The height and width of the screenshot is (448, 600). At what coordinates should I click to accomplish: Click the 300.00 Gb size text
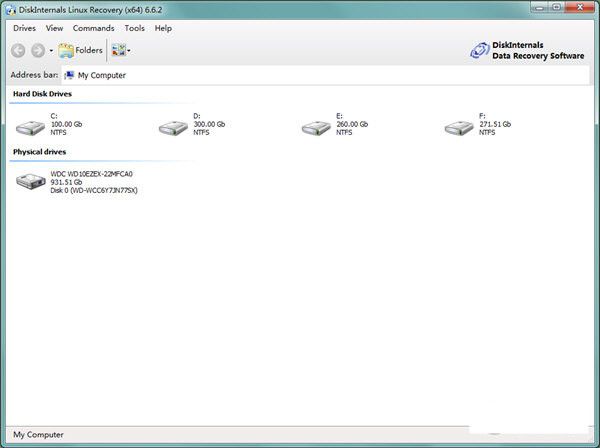click(x=209, y=124)
